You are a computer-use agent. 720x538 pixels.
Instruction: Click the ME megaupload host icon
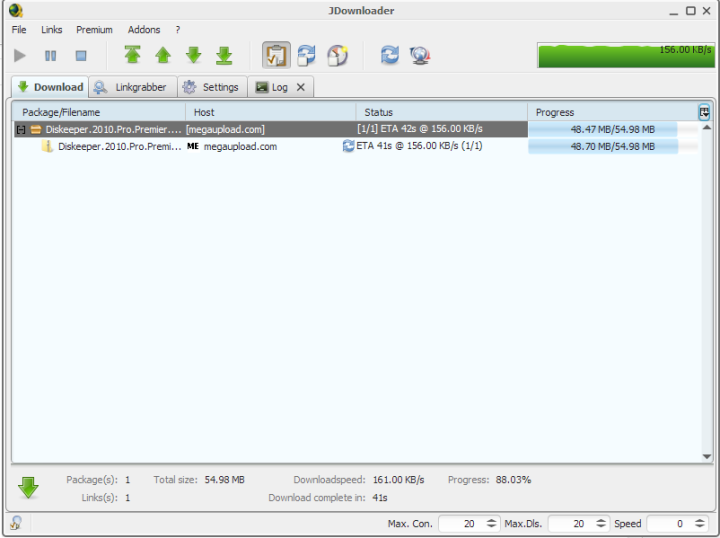pyautogui.click(x=193, y=146)
